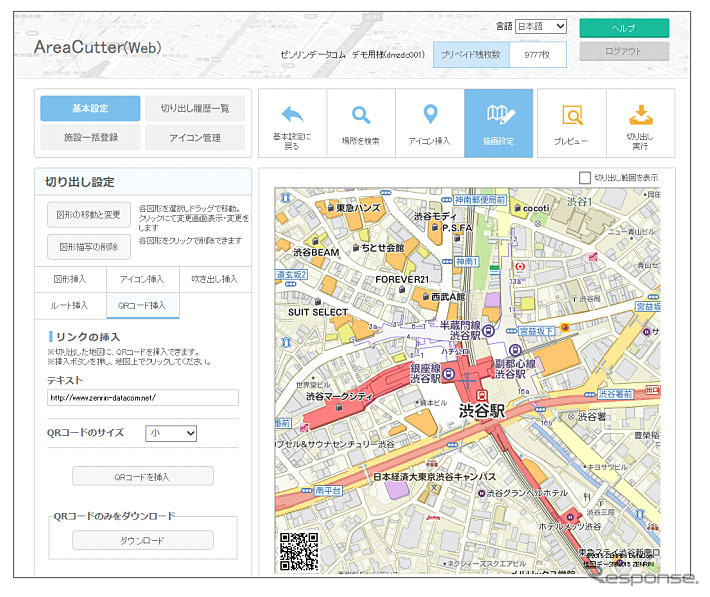Open 場所を検索 magnifier tool

point(361,115)
